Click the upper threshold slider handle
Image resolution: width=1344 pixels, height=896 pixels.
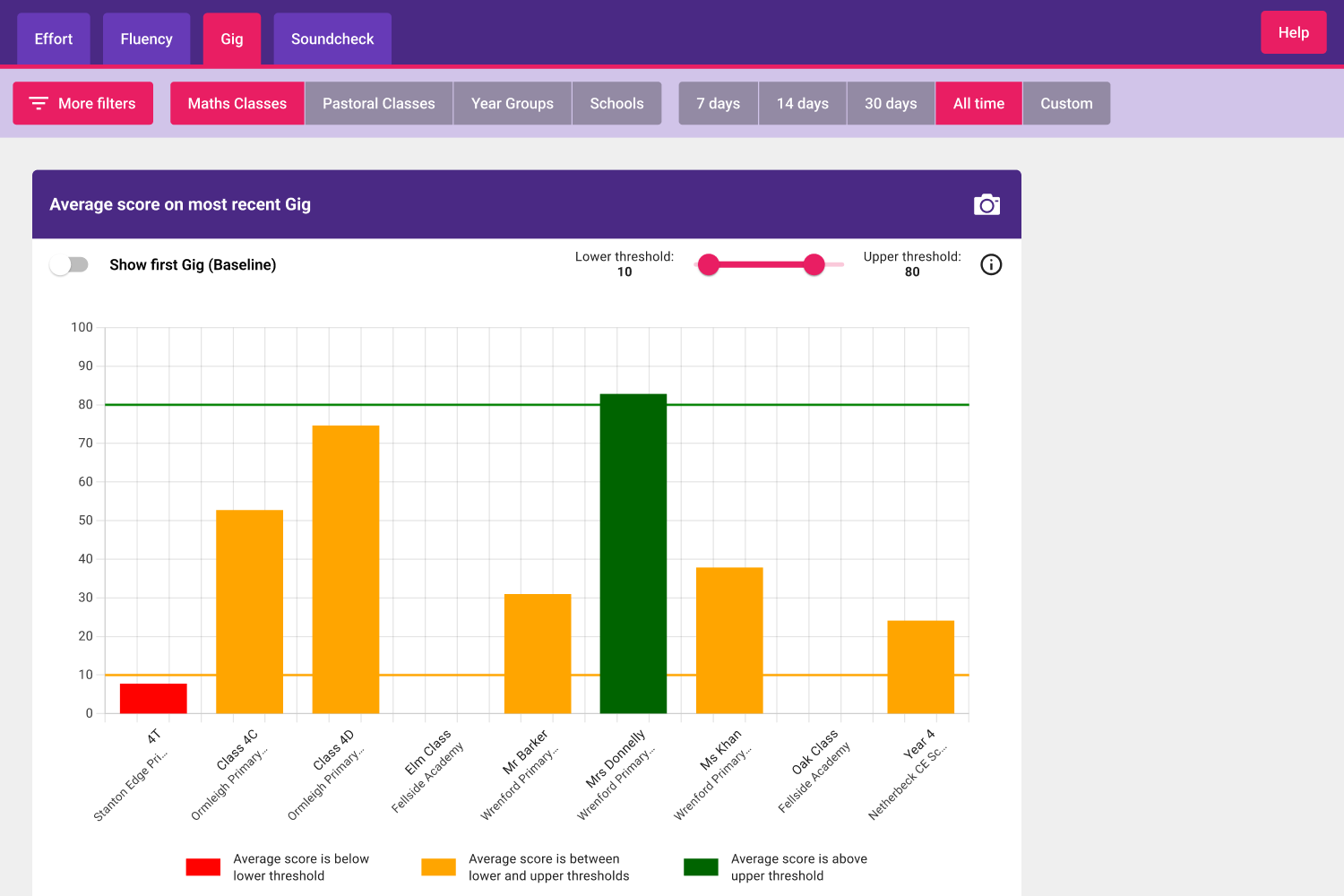(814, 264)
